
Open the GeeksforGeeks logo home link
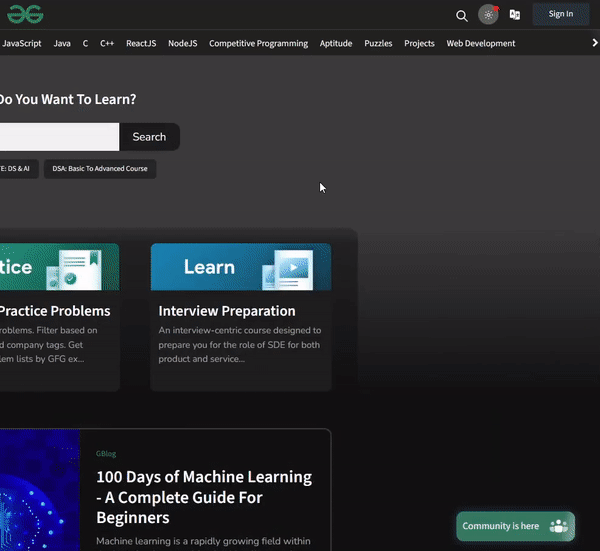pos(25,15)
